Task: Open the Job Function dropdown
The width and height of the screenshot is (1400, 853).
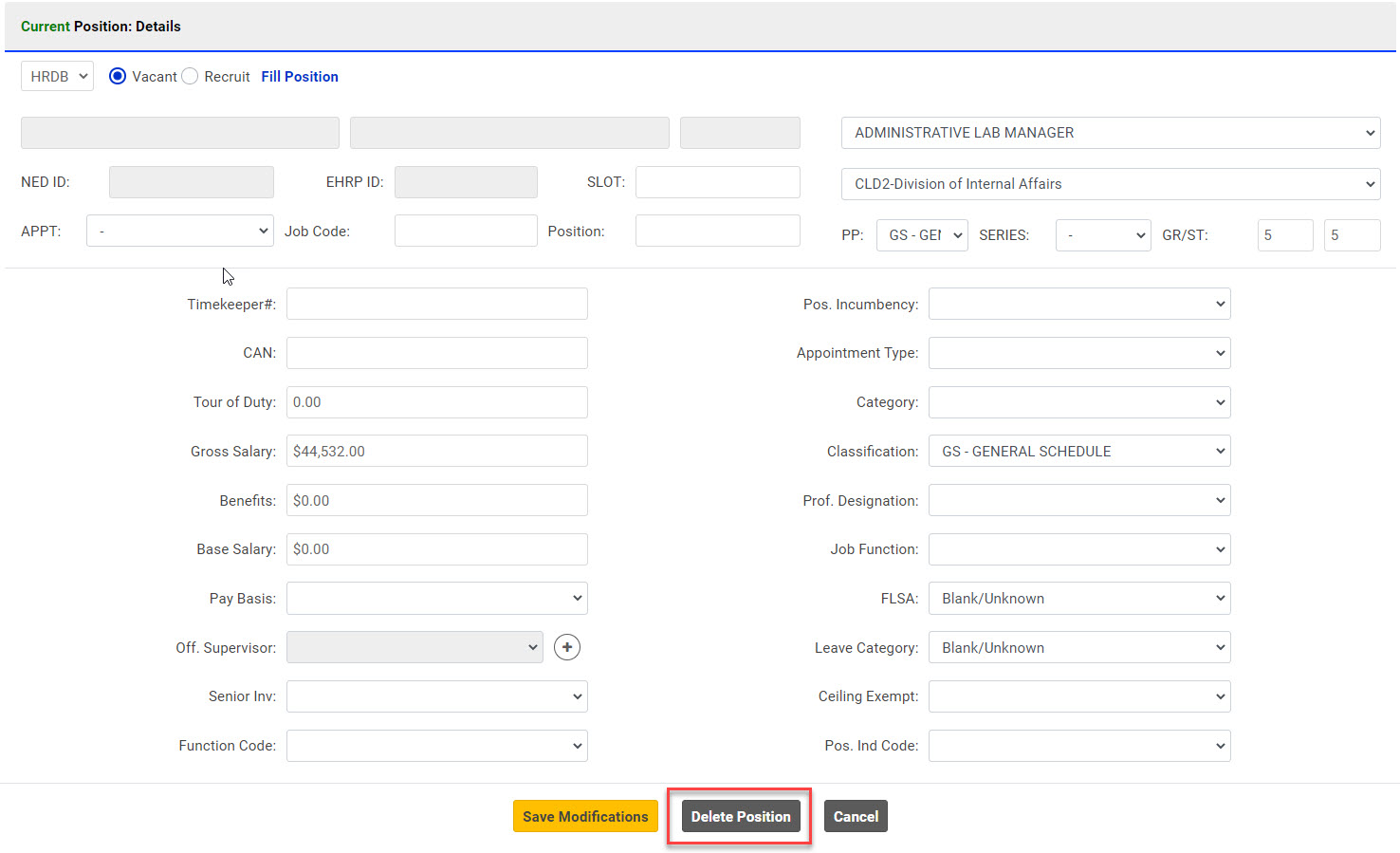Action: [x=1079, y=549]
